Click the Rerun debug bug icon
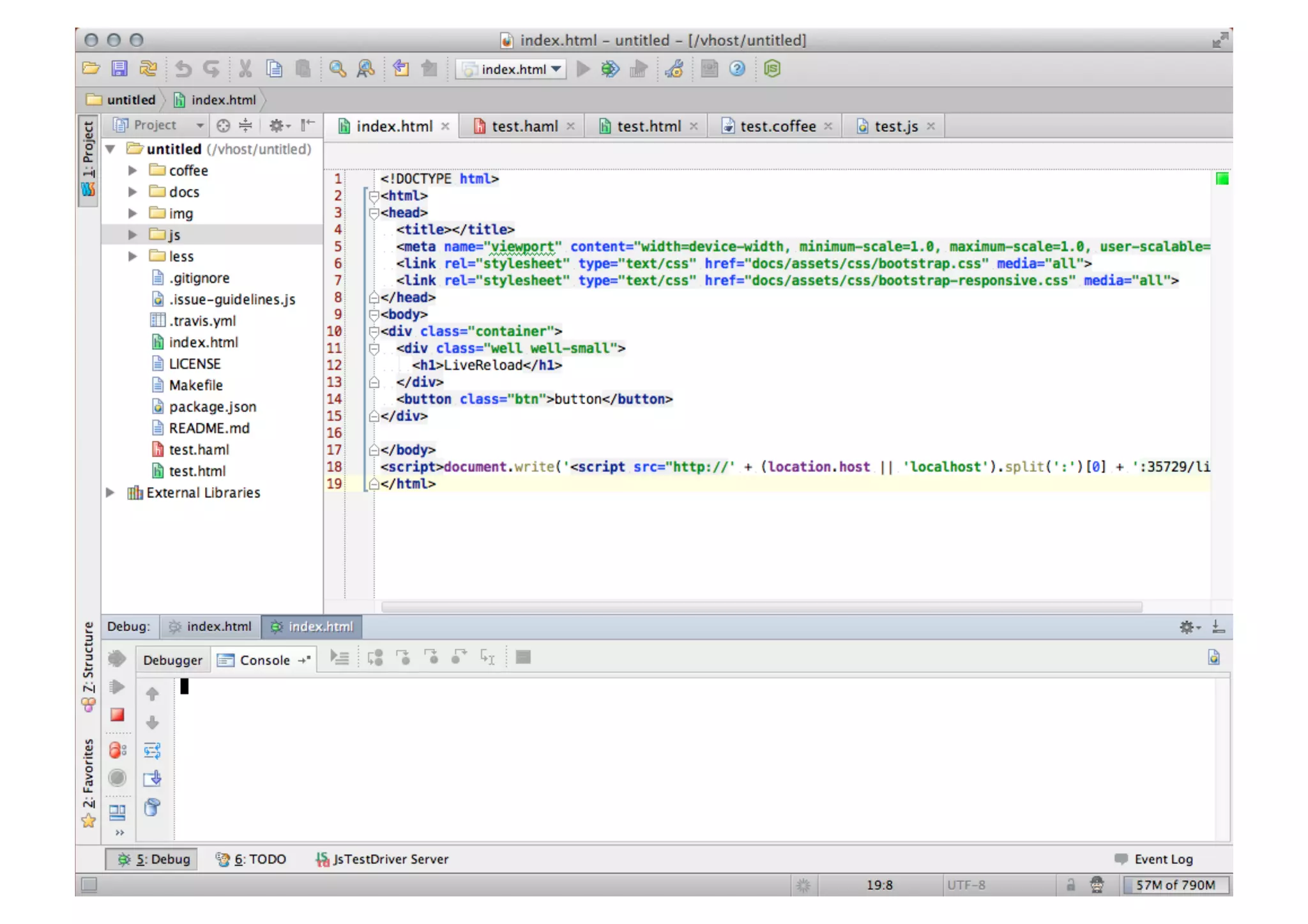This screenshot has width=1308, height=924. [x=117, y=658]
